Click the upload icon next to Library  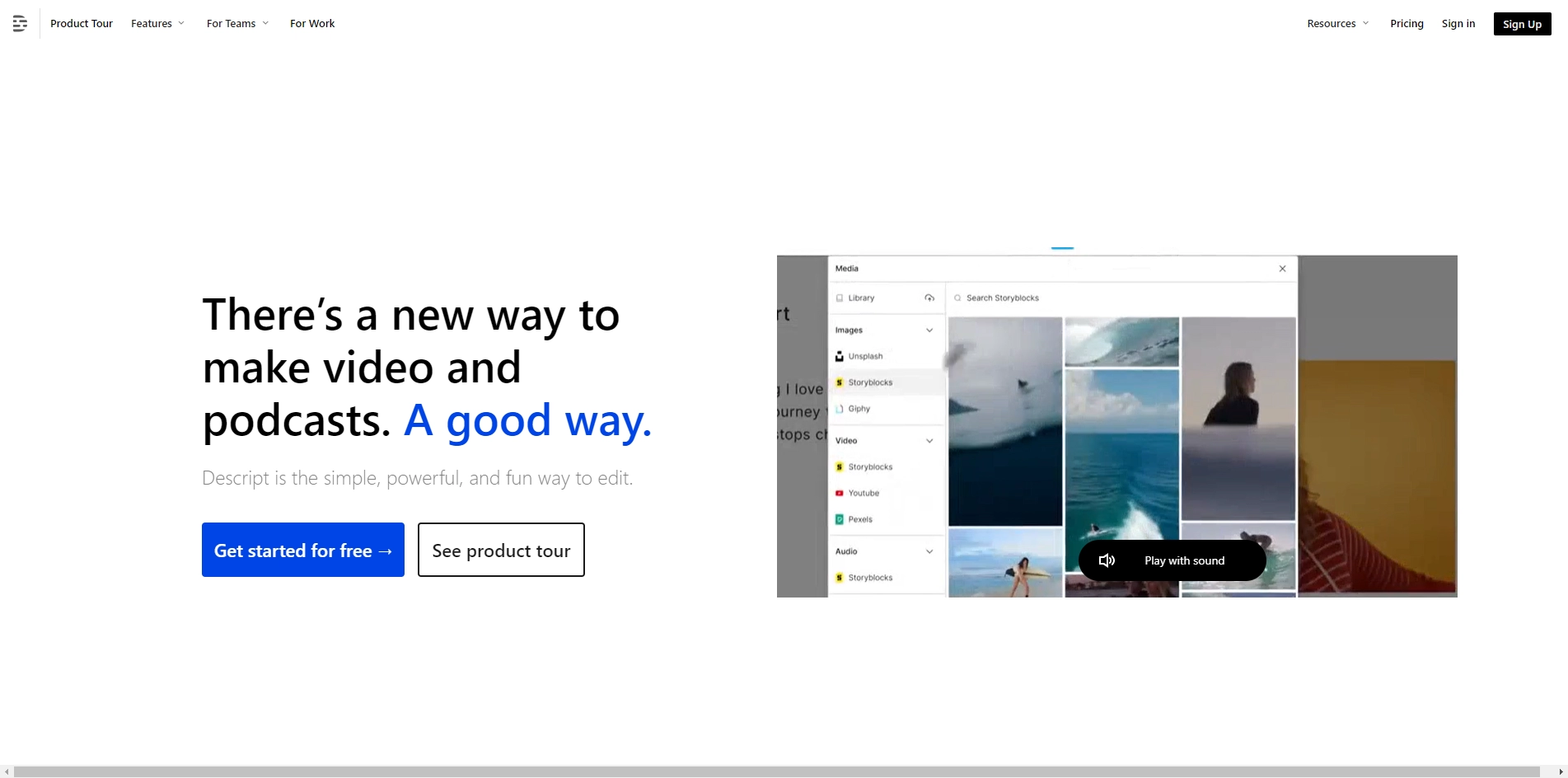[929, 298]
